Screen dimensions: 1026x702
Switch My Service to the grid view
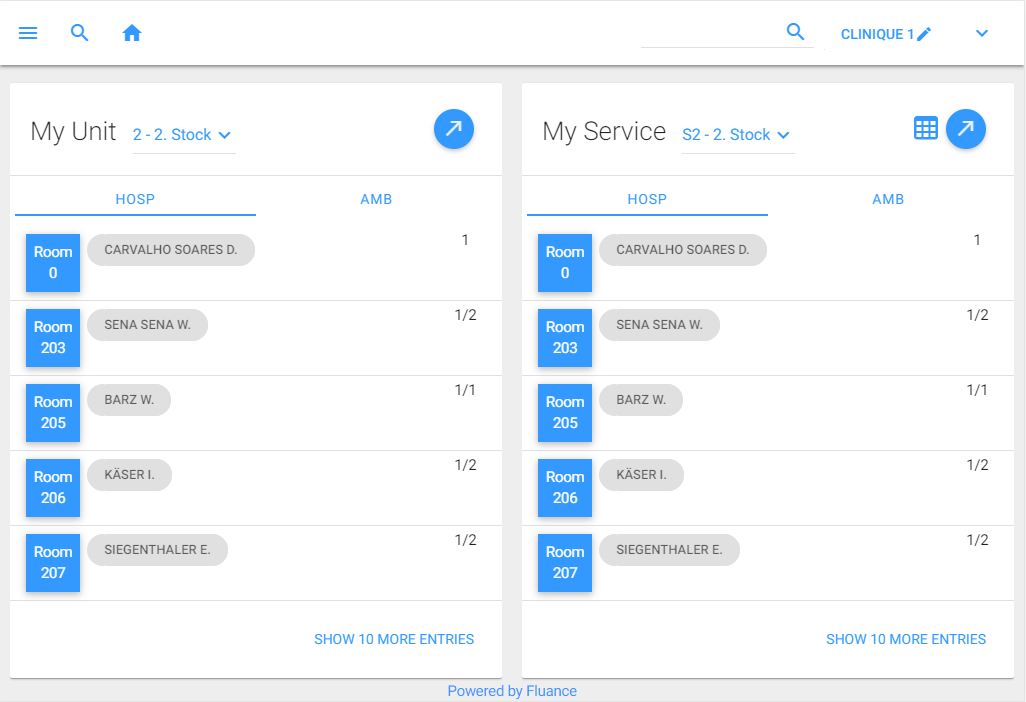tap(926, 129)
